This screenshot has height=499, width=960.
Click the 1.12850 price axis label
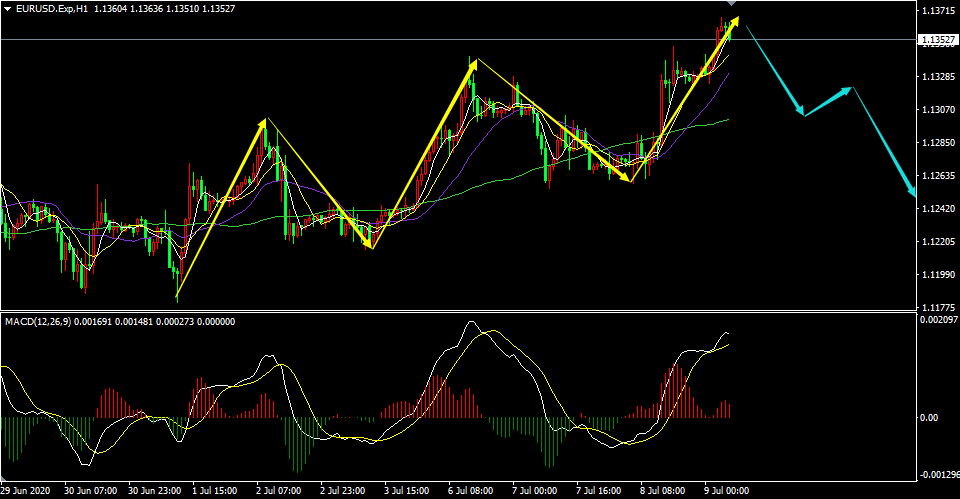point(938,143)
